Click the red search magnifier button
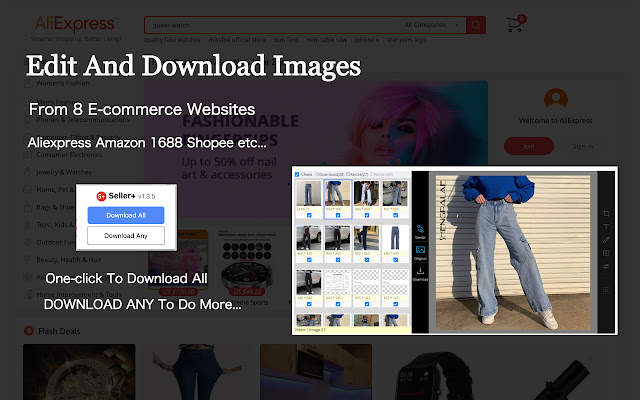This screenshot has height=400, width=640. tap(476, 24)
